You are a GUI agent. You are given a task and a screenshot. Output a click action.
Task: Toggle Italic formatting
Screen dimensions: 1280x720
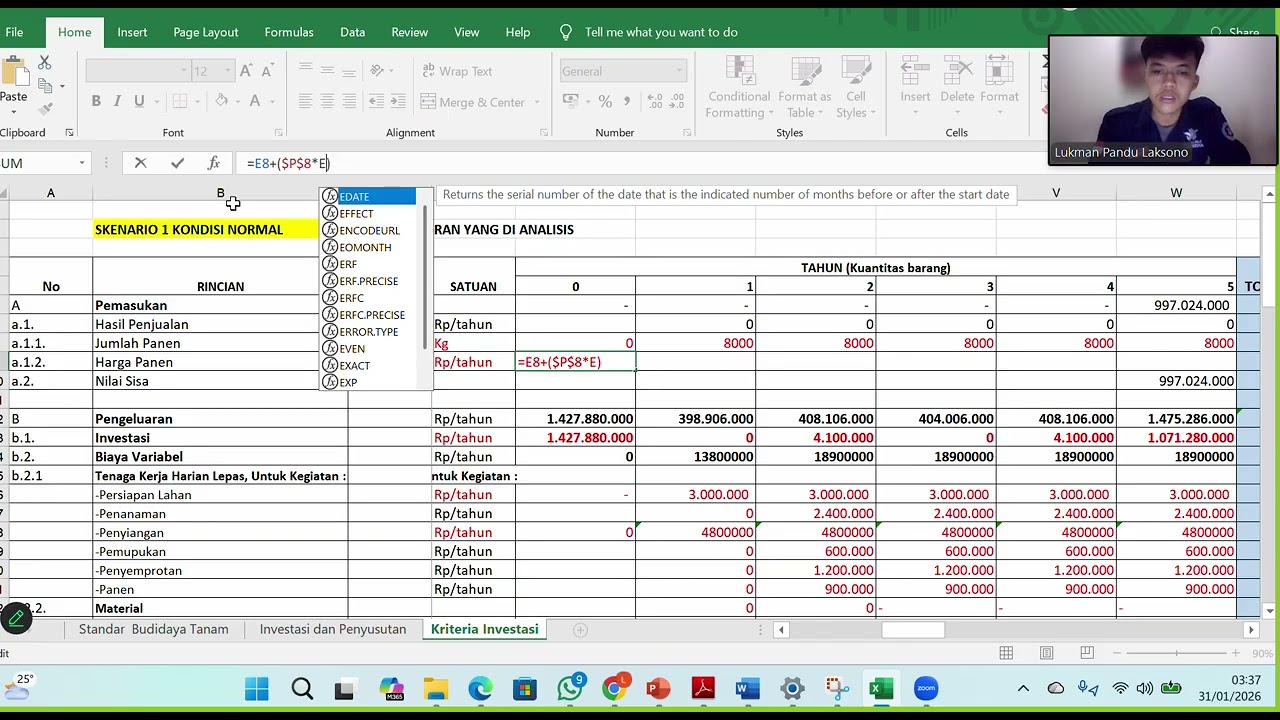click(117, 101)
